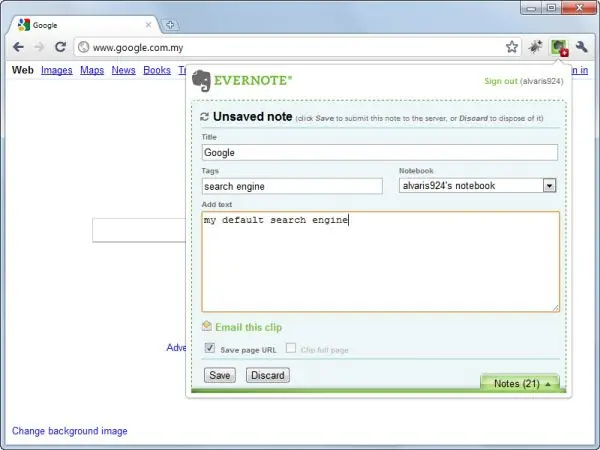Image resolution: width=600 pixels, height=450 pixels.
Task: Click into the Title field
Action: click(380, 152)
